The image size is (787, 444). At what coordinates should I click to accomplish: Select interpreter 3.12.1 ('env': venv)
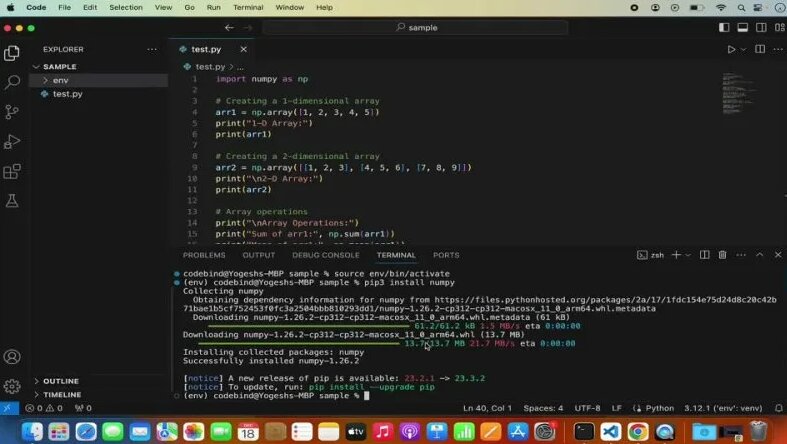[x=723, y=408]
